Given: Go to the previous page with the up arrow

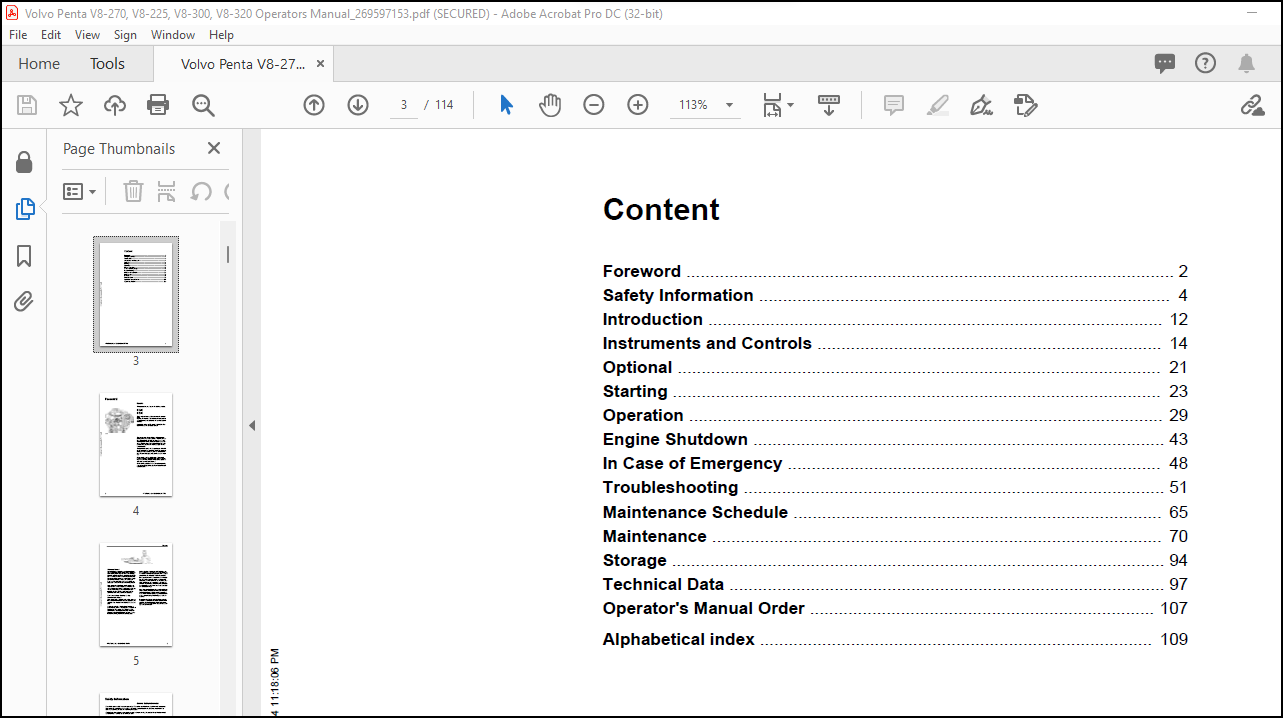Looking at the screenshot, I should click(314, 105).
